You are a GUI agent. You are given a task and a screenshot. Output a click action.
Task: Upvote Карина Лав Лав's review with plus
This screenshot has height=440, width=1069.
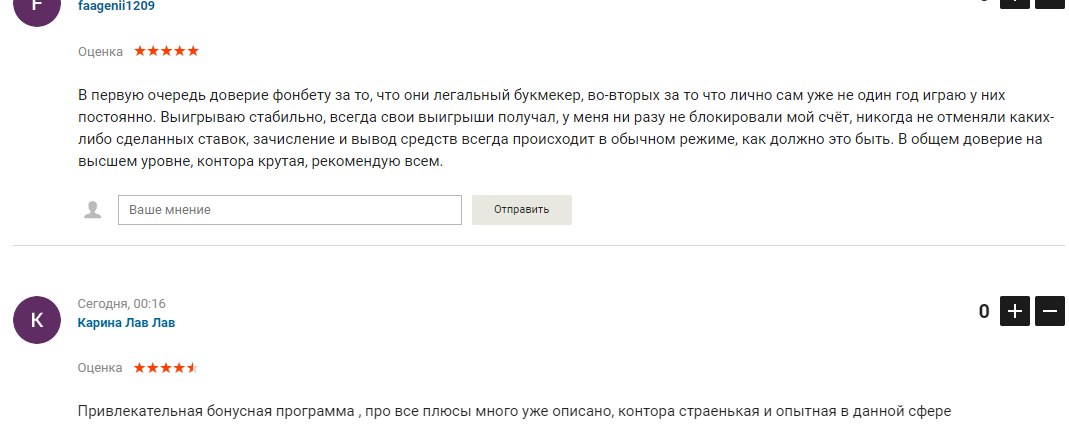(1014, 311)
